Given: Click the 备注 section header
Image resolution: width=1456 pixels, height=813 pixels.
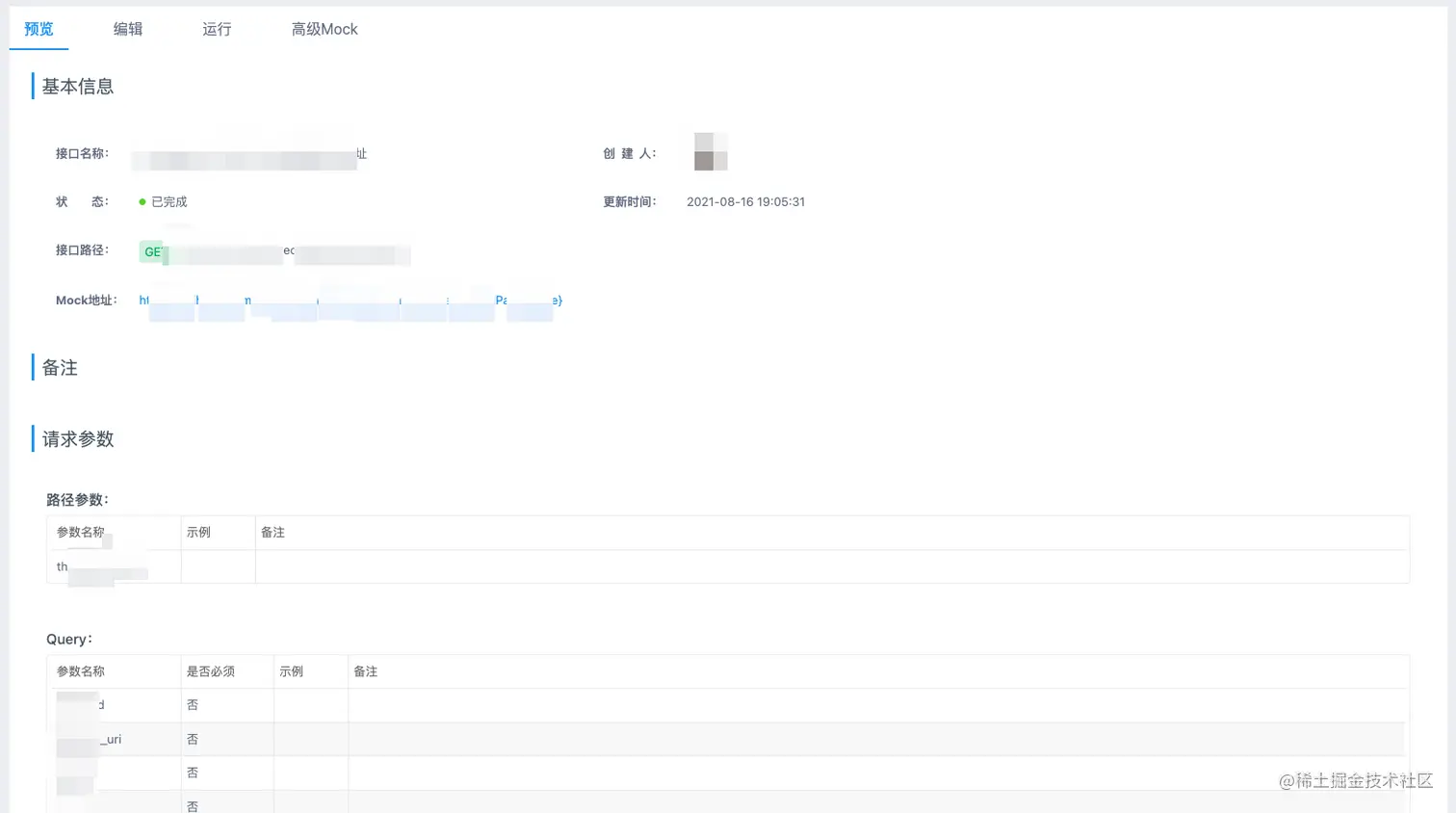Looking at the screenshot, I should [59, 367].
